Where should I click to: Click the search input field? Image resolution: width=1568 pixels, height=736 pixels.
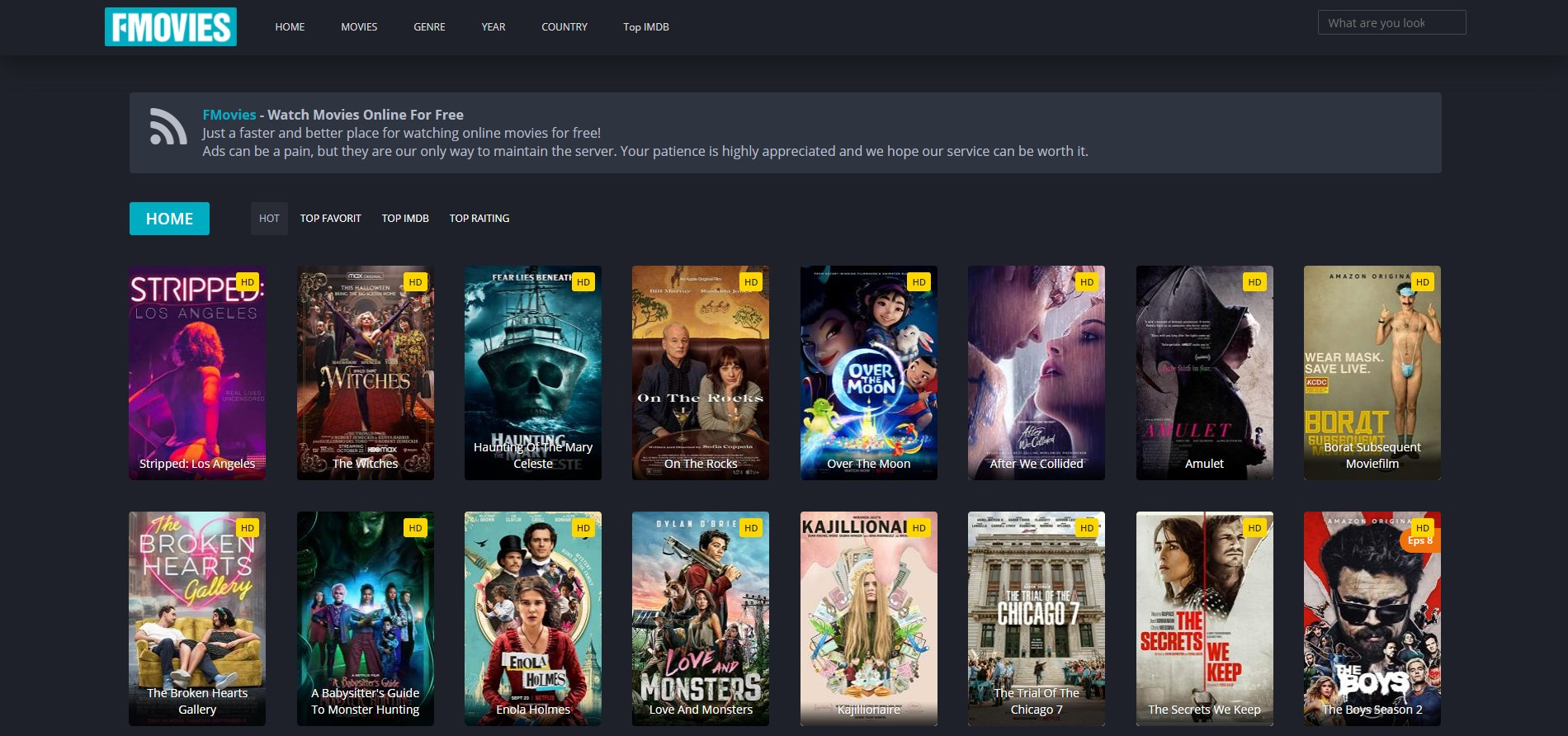1391,22
